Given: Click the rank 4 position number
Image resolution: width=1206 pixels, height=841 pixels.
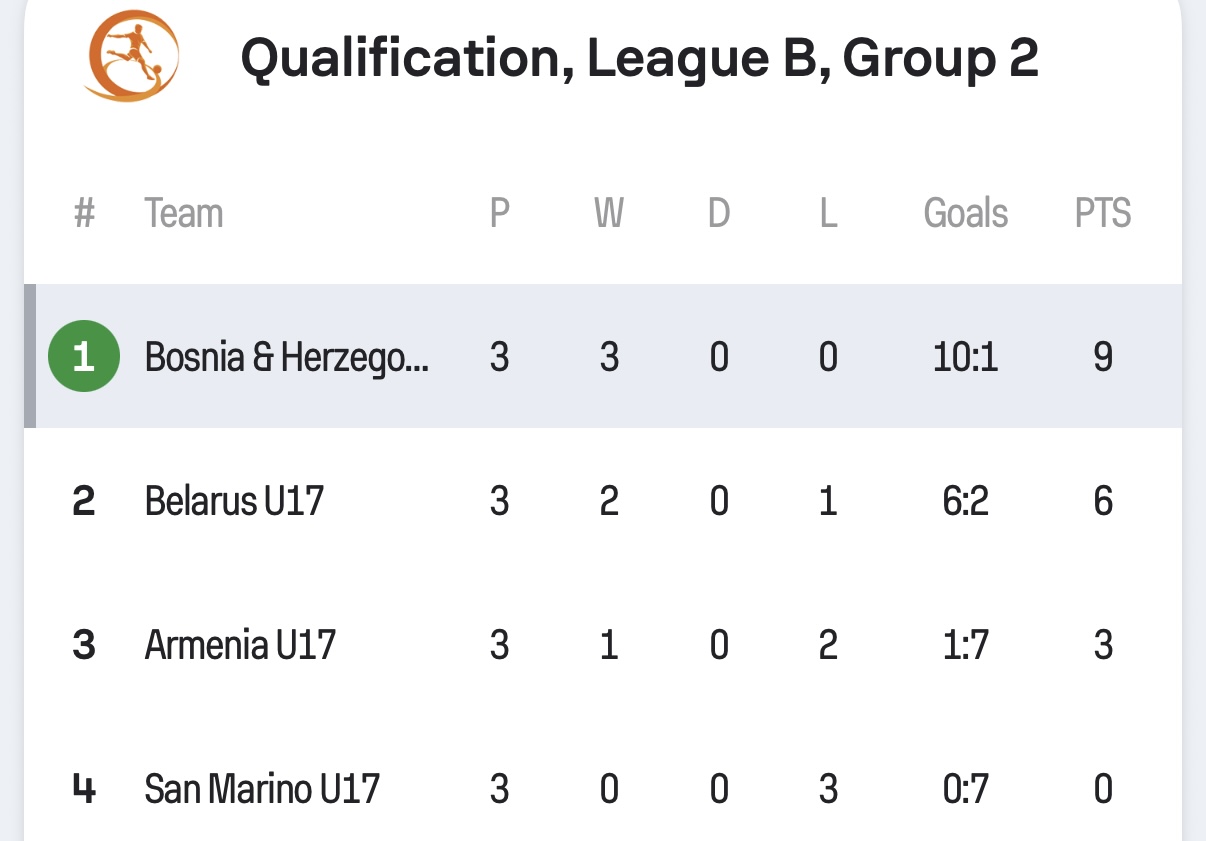Looking at the screenshot, I should point(84,789).
